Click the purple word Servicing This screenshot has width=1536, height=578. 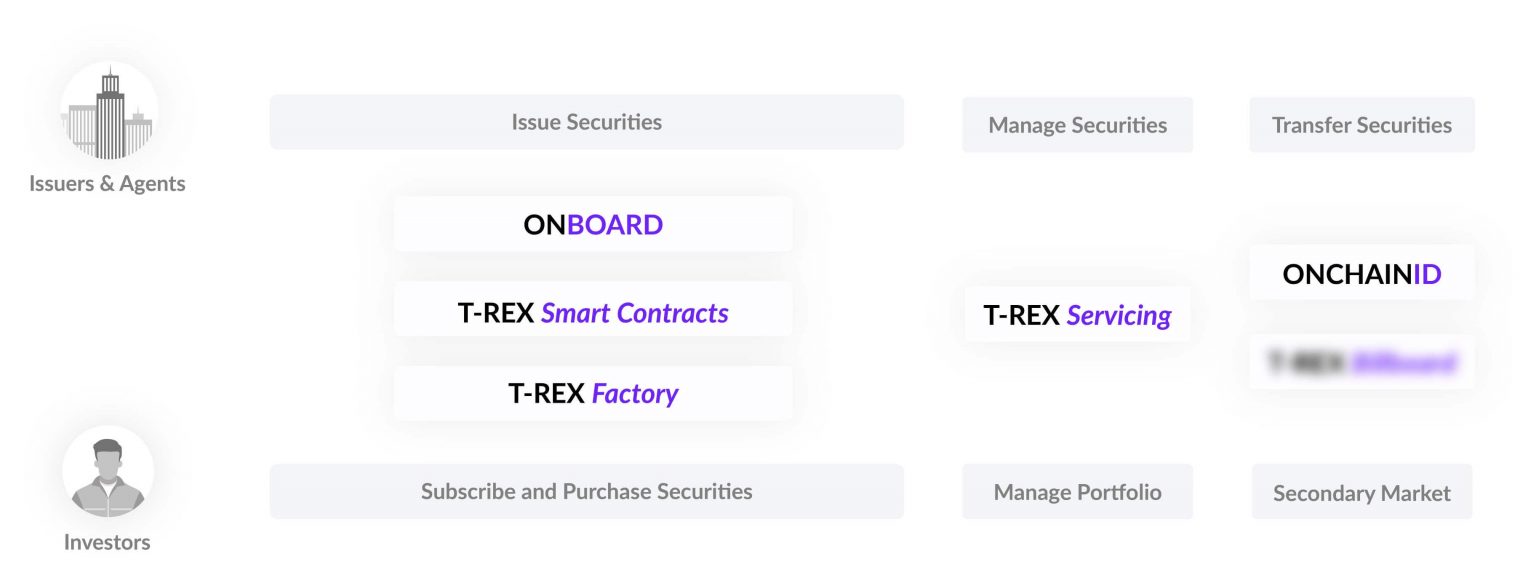1119,316
